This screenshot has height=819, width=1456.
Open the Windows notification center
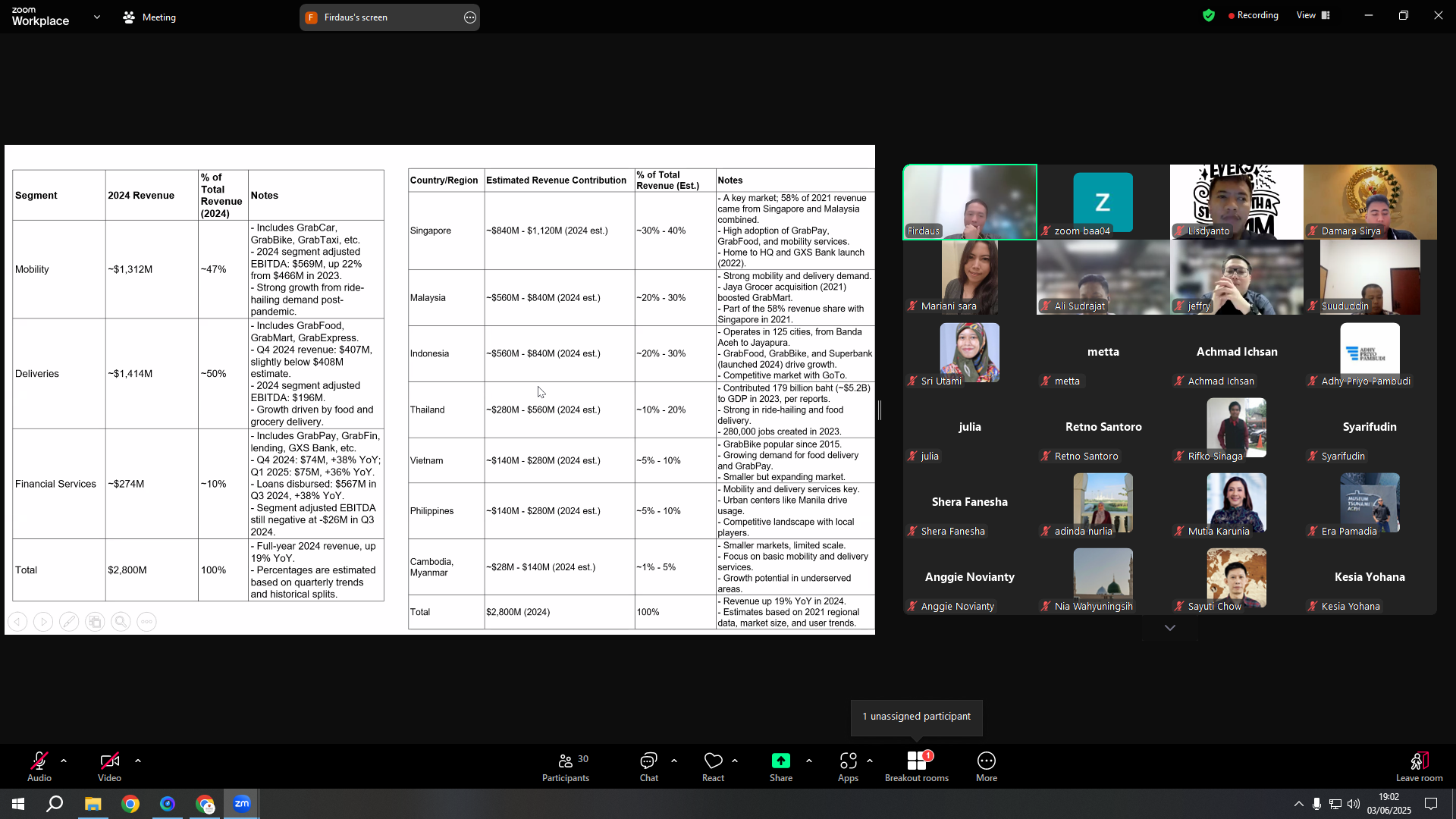1431,804
